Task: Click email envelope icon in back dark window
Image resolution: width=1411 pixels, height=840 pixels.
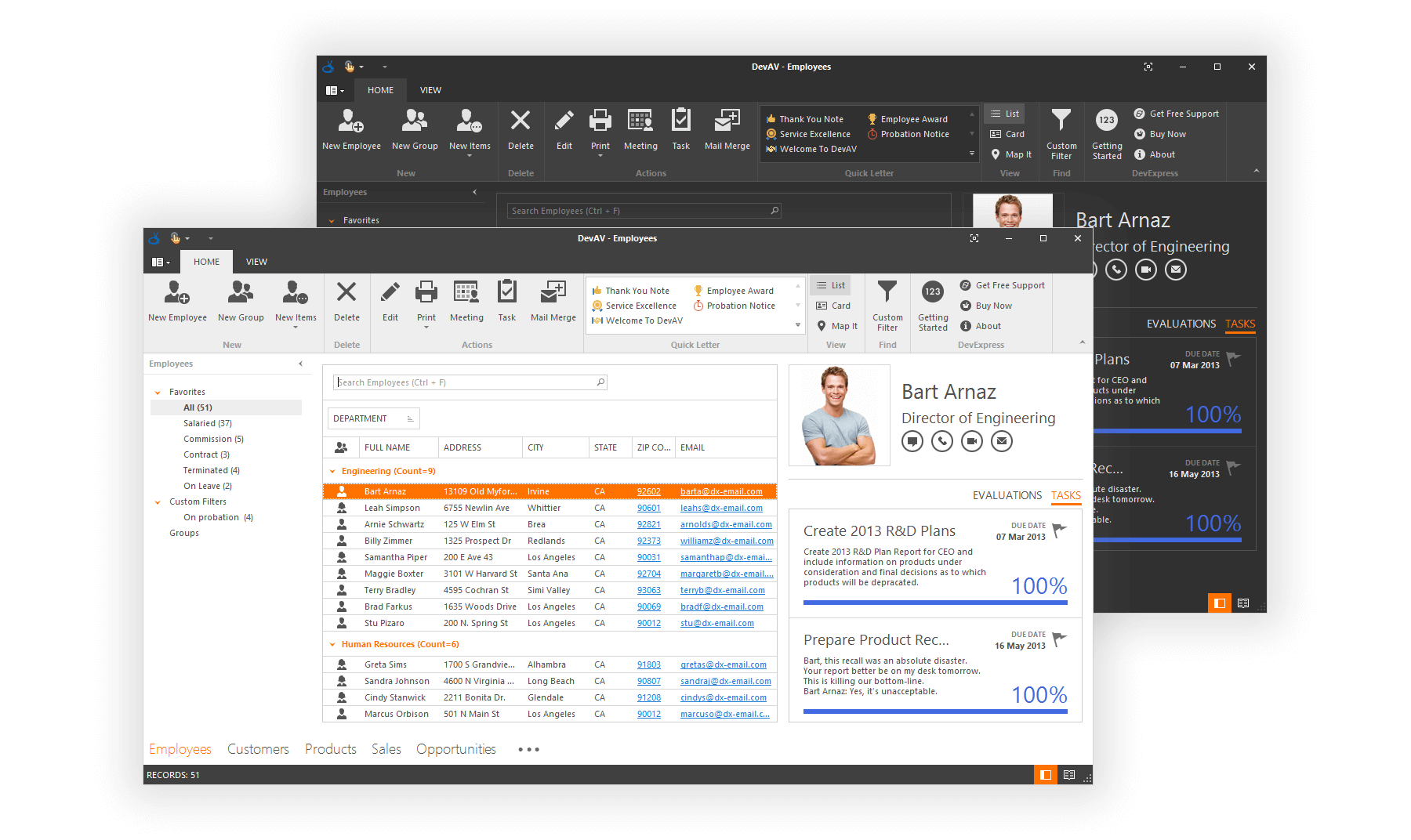Action: click(1176, 270)
